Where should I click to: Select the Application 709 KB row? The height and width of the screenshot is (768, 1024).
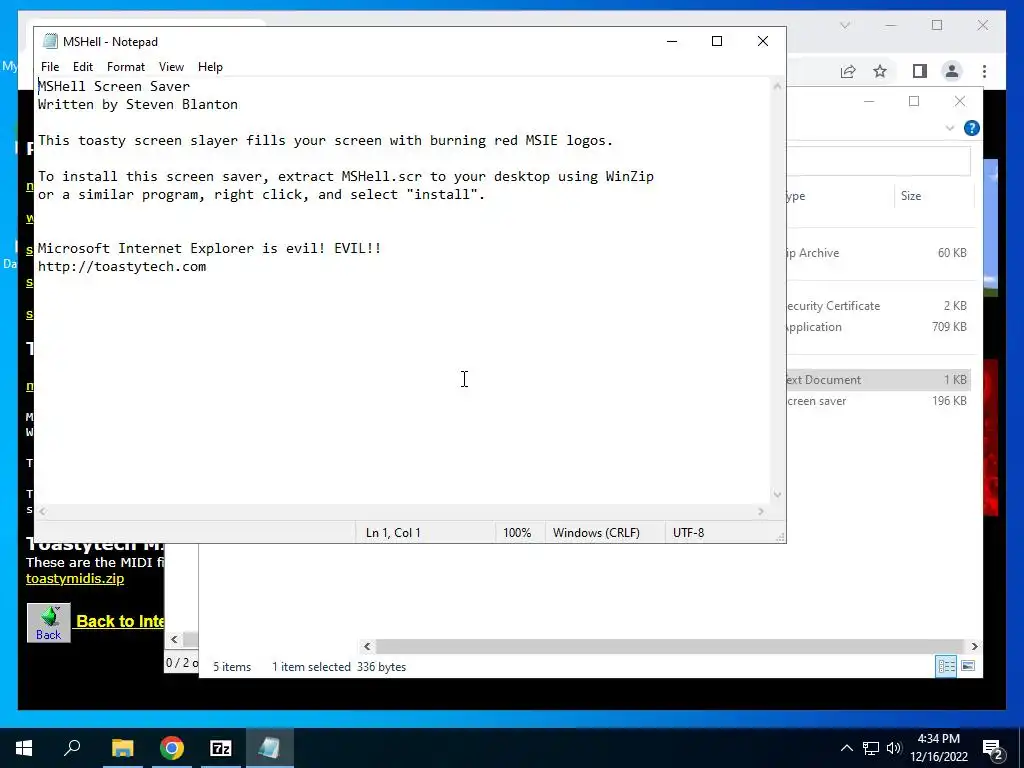[879, 327]
